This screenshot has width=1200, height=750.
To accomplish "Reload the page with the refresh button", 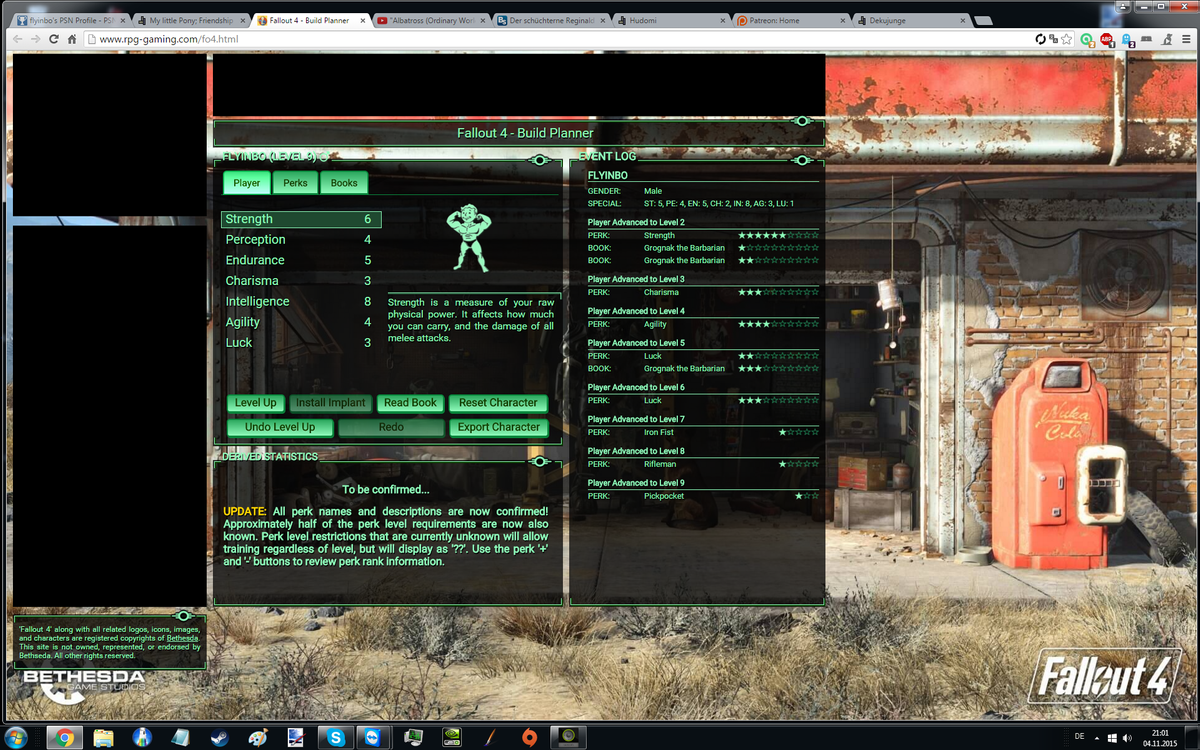I will [x=54, y=39].
